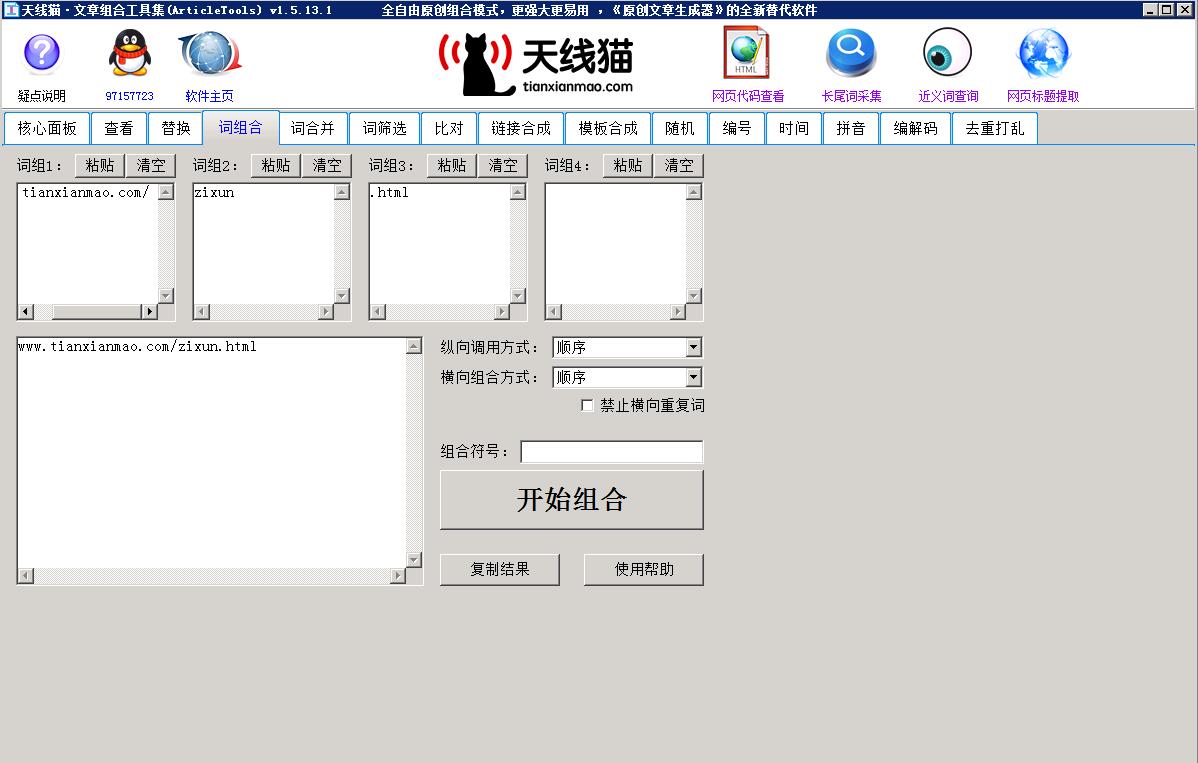The image size is (1198, 763).
Task: Go to the 编解码 tab
Action: (x=915, y=128)
